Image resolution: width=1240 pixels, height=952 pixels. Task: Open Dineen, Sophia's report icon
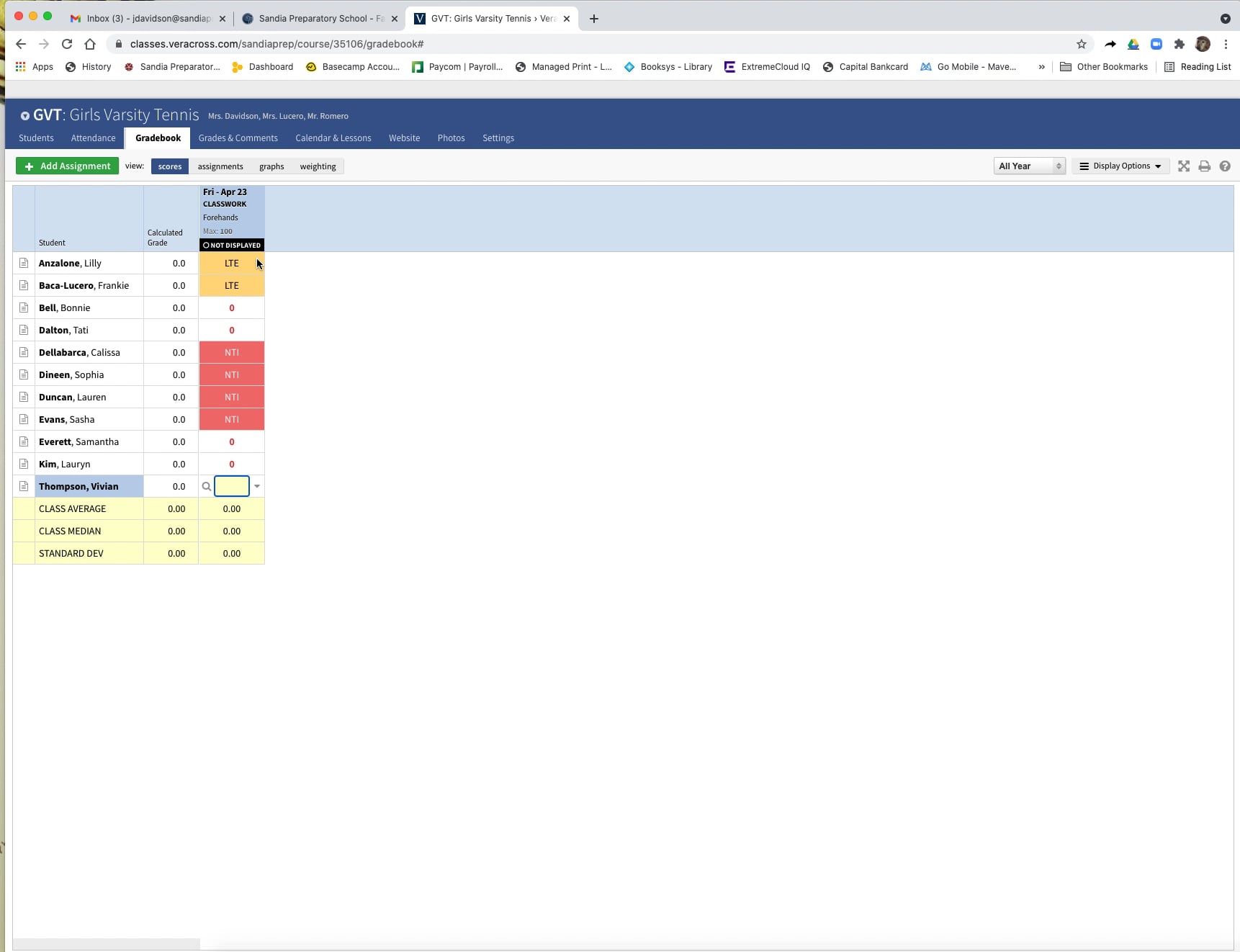(24, 374)
